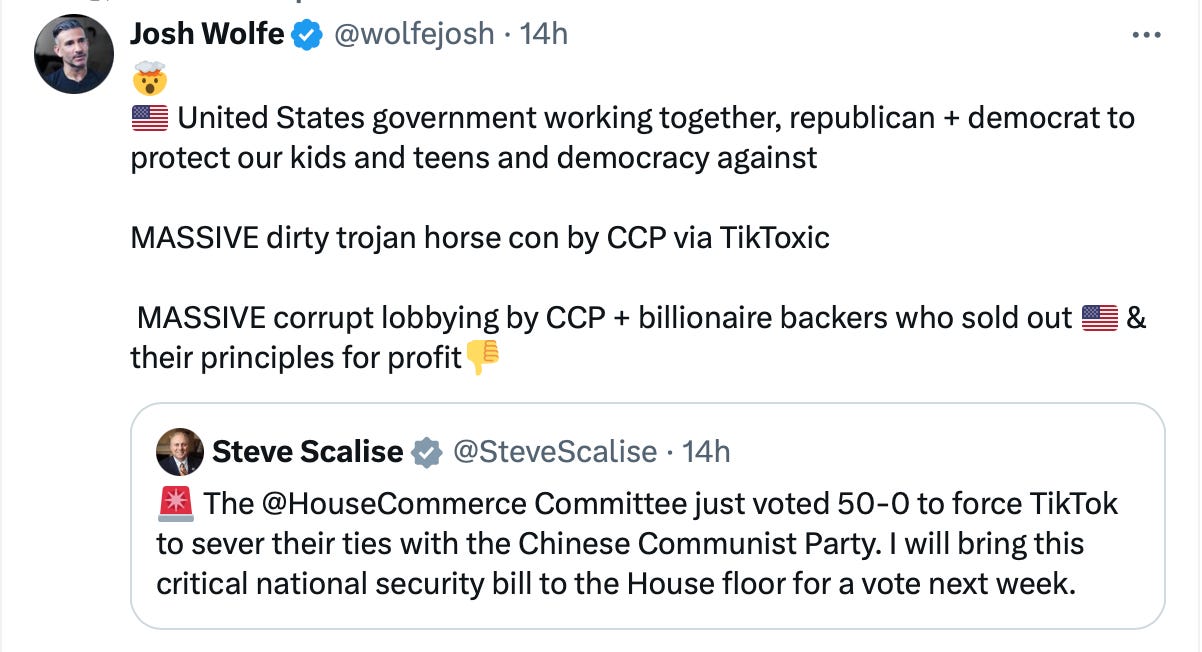Screen dimensions: 1202x652
Task: Click the US flag emoji starting the tweet
Action: 149,116
